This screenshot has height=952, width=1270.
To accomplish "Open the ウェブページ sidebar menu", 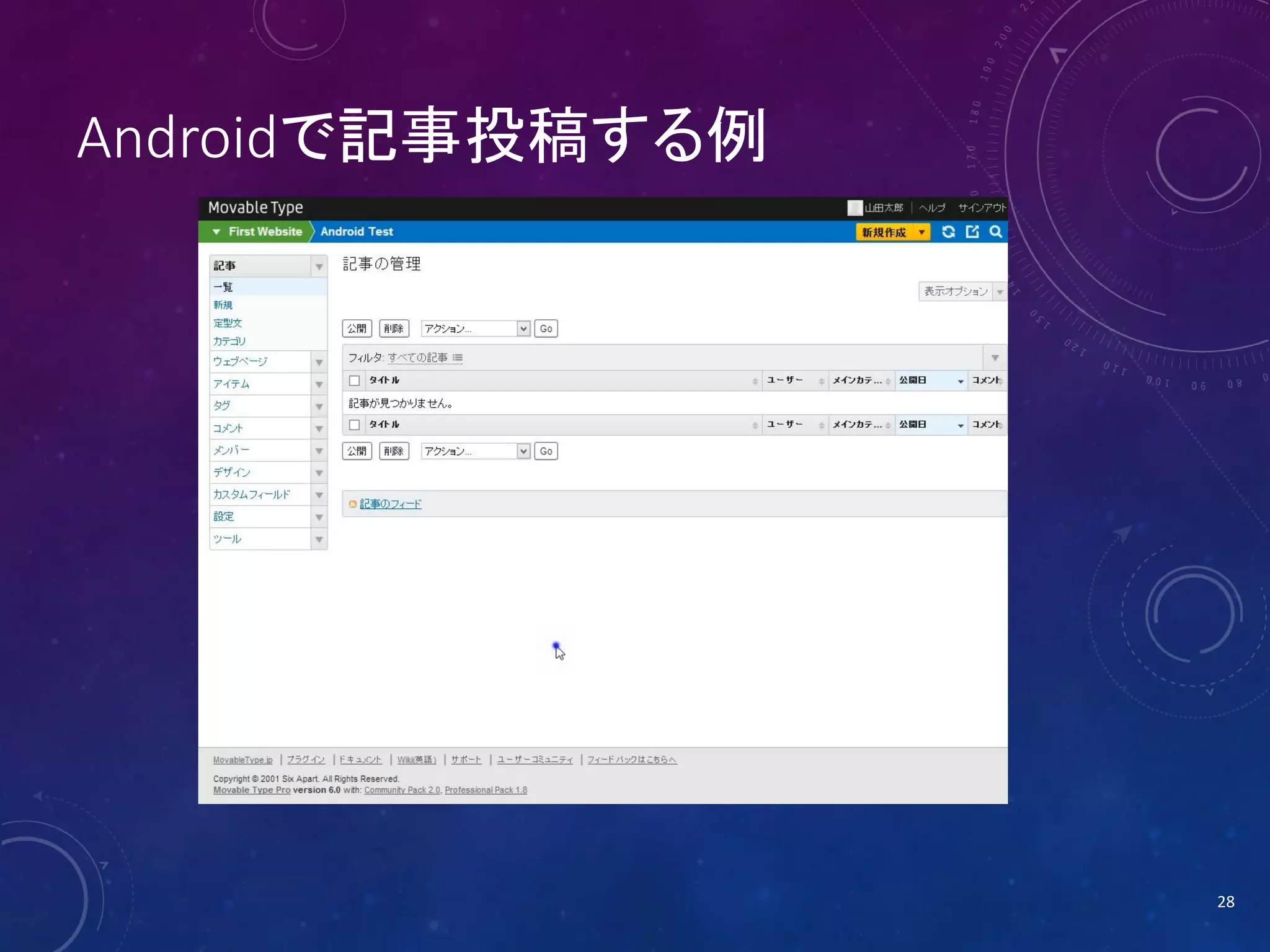I will tap(260, 362).
